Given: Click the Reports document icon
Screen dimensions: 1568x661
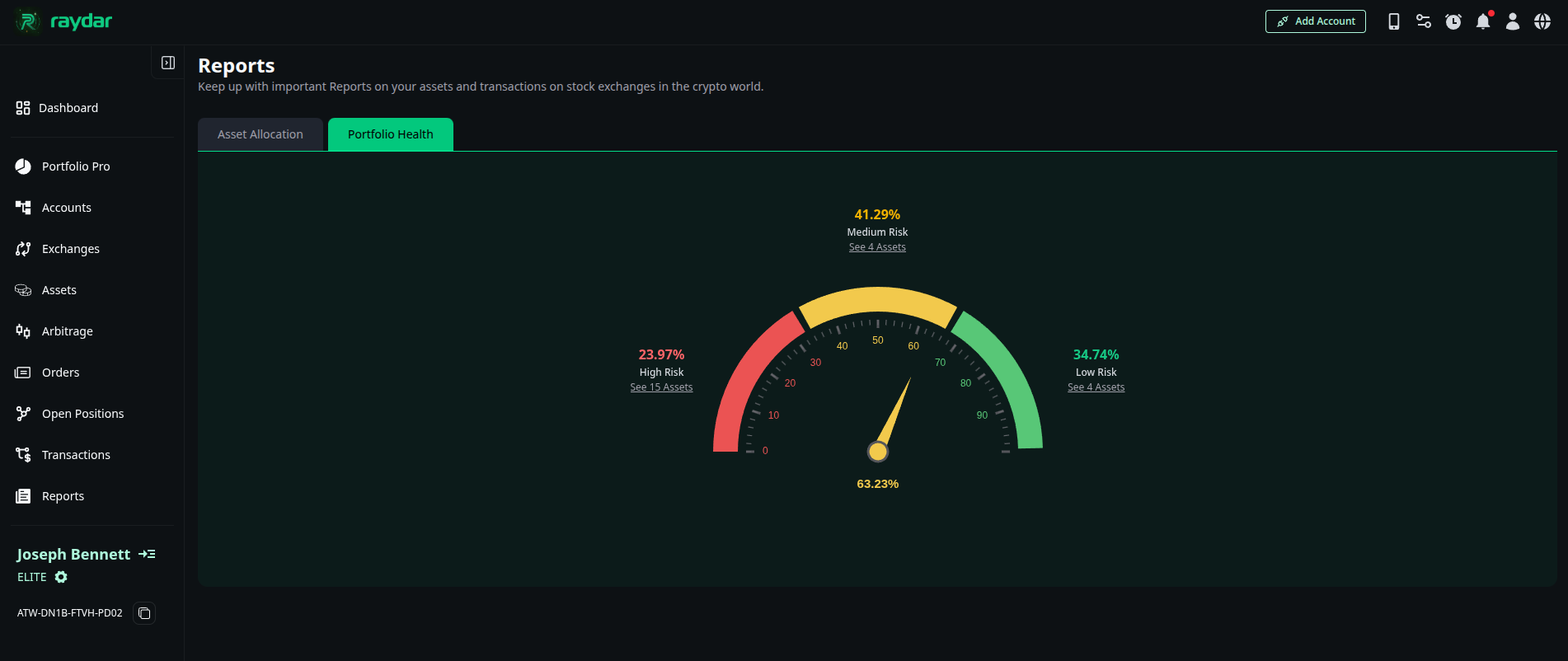Looking at the screenshot, I should coord(23,496).
